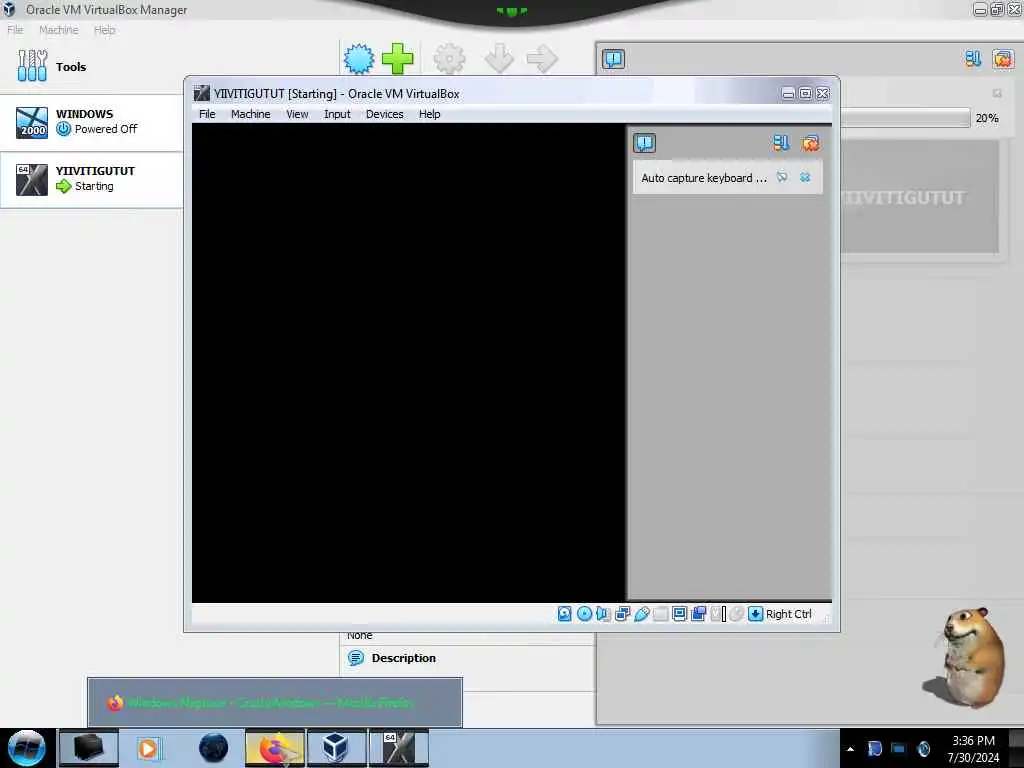Screen dimensions: 1024x768
Task: Click the Discard down-arrow toolbar icon
Action: pos(499,59)
